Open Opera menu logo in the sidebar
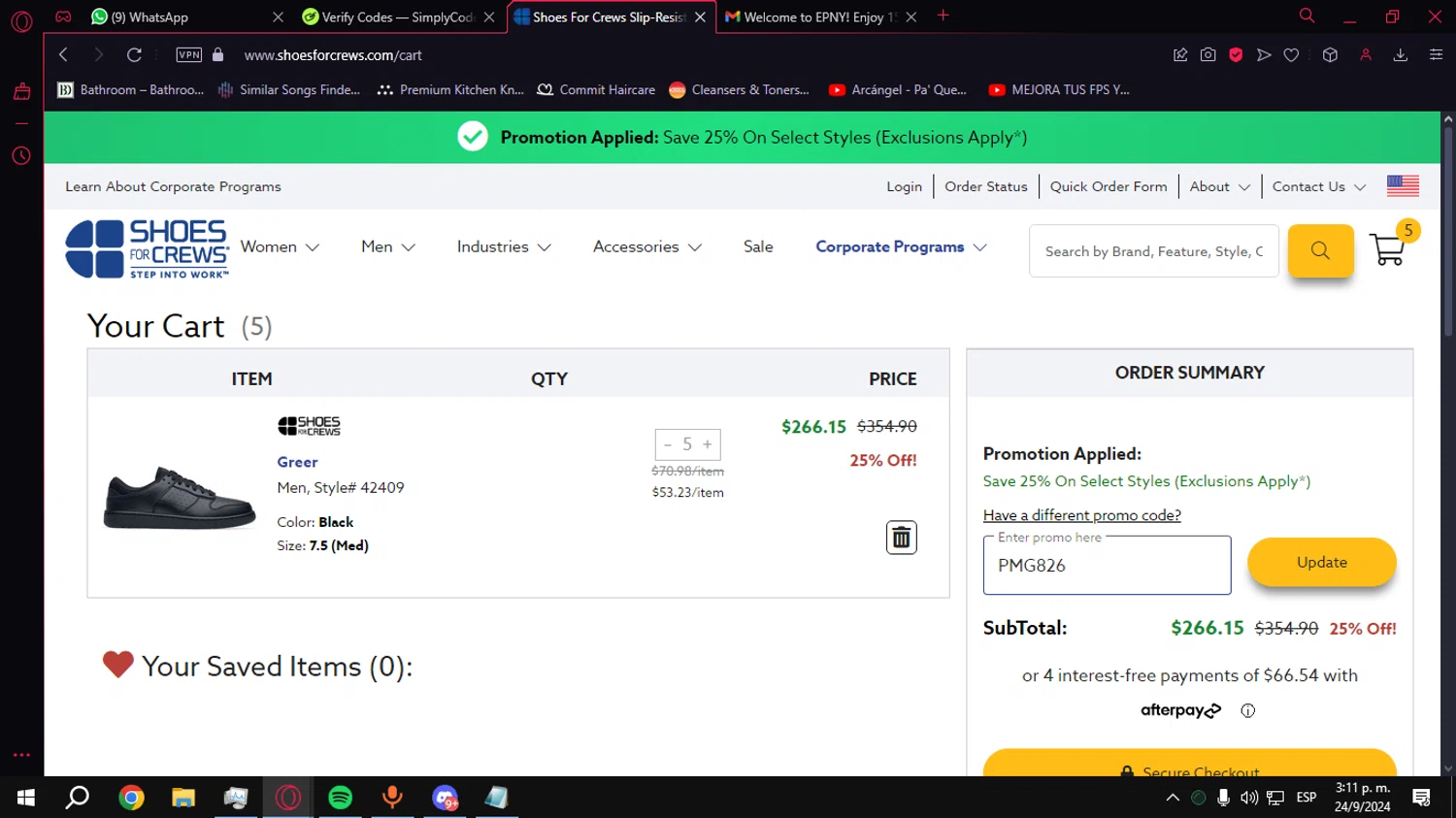Viewport: 1456px width, 818px height. click(x=21, y=20)
